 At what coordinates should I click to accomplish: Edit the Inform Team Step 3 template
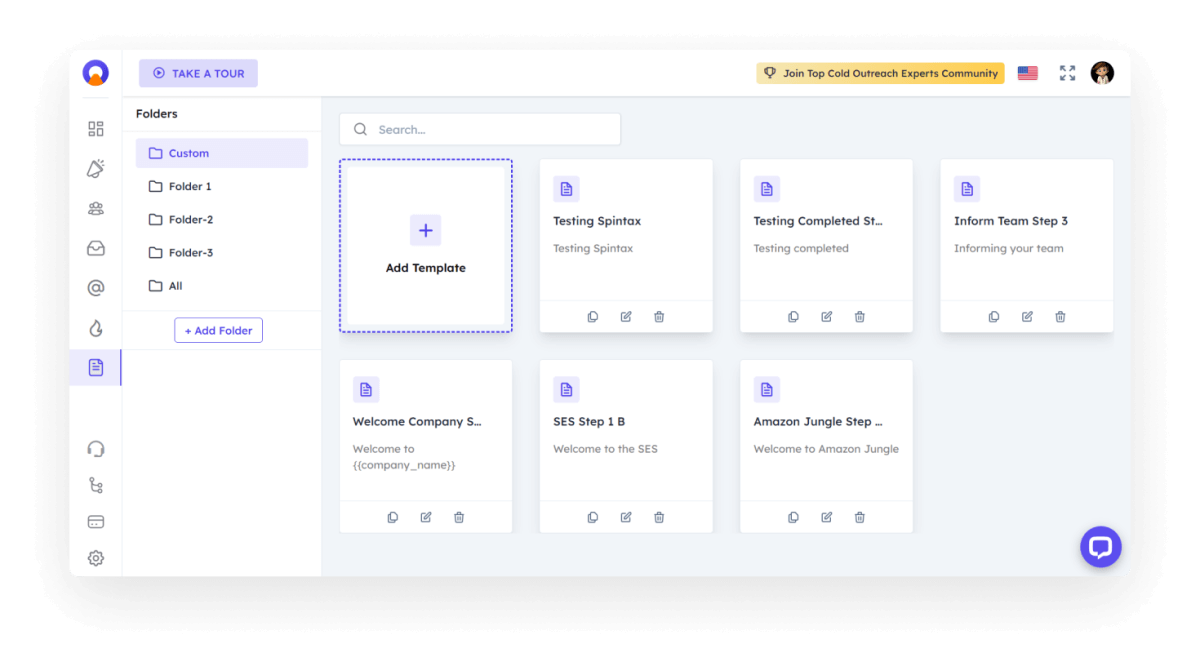[x=1027, y=317]
